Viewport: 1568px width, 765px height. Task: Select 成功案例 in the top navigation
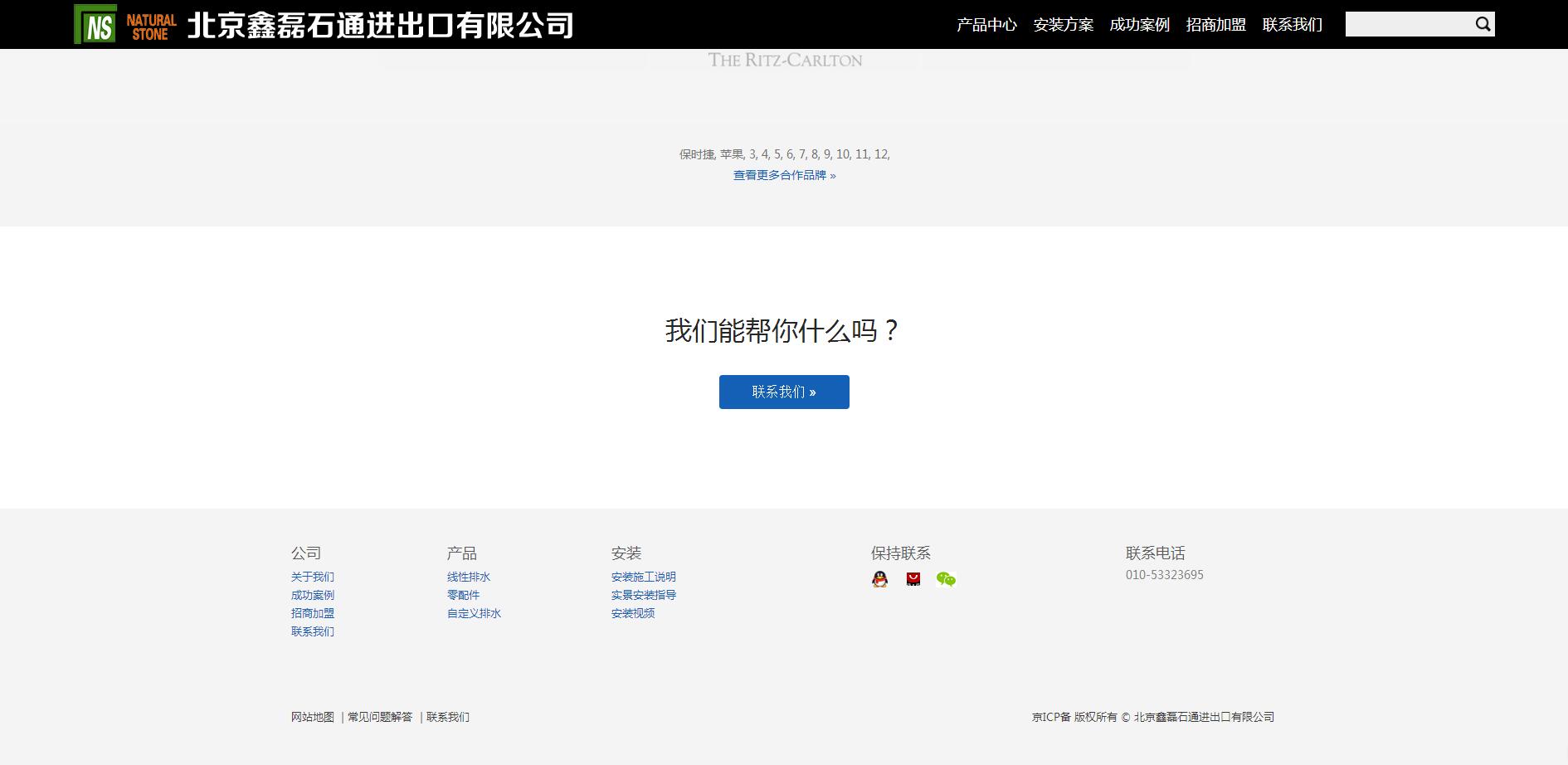click(x=1139, y=25)
